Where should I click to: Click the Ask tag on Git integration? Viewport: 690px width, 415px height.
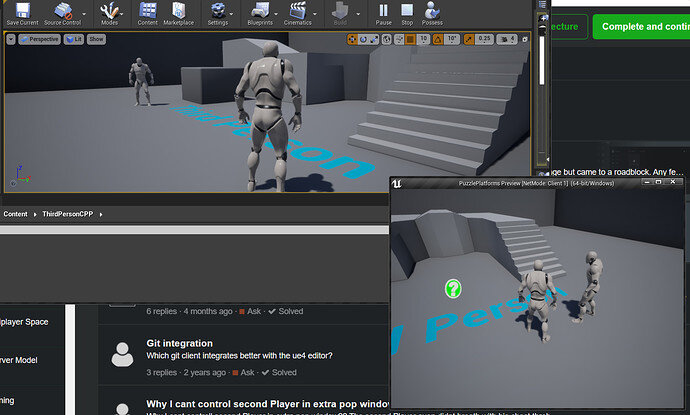tap(244, 372)
